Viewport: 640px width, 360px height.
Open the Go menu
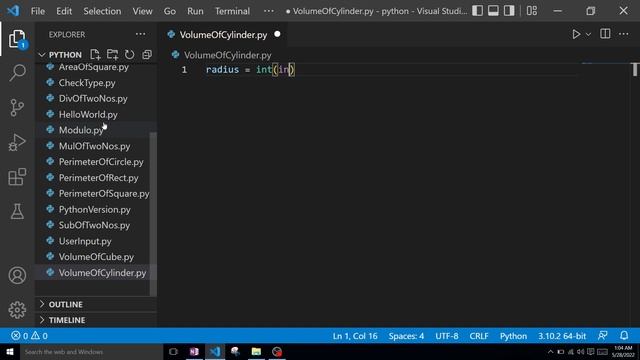[x=170, y=11]
